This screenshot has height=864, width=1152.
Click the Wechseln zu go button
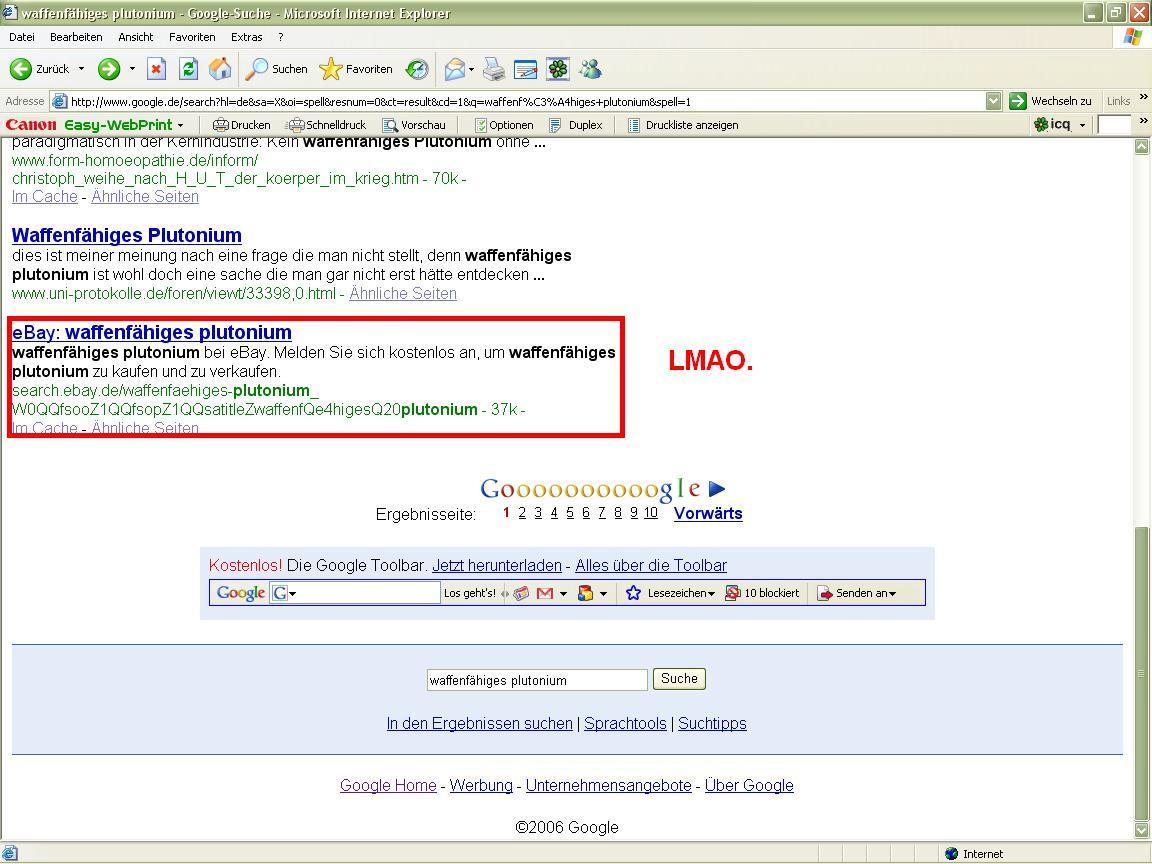[1051, 101]
